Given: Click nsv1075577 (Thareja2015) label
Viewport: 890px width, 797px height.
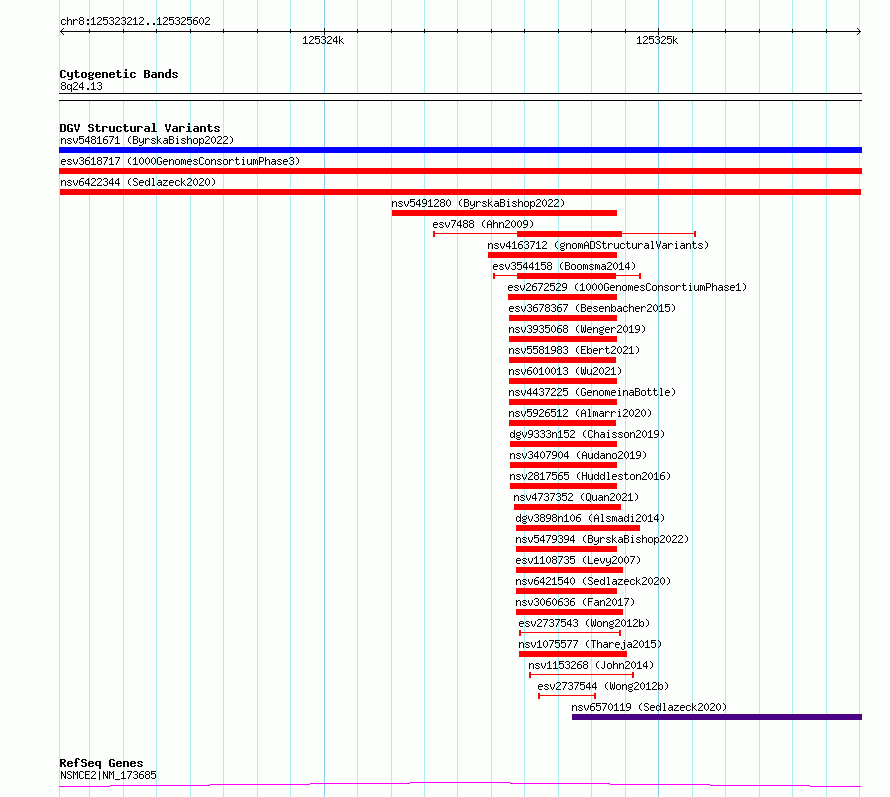Looking at the screenshot, I should click(x=590, y=644).
